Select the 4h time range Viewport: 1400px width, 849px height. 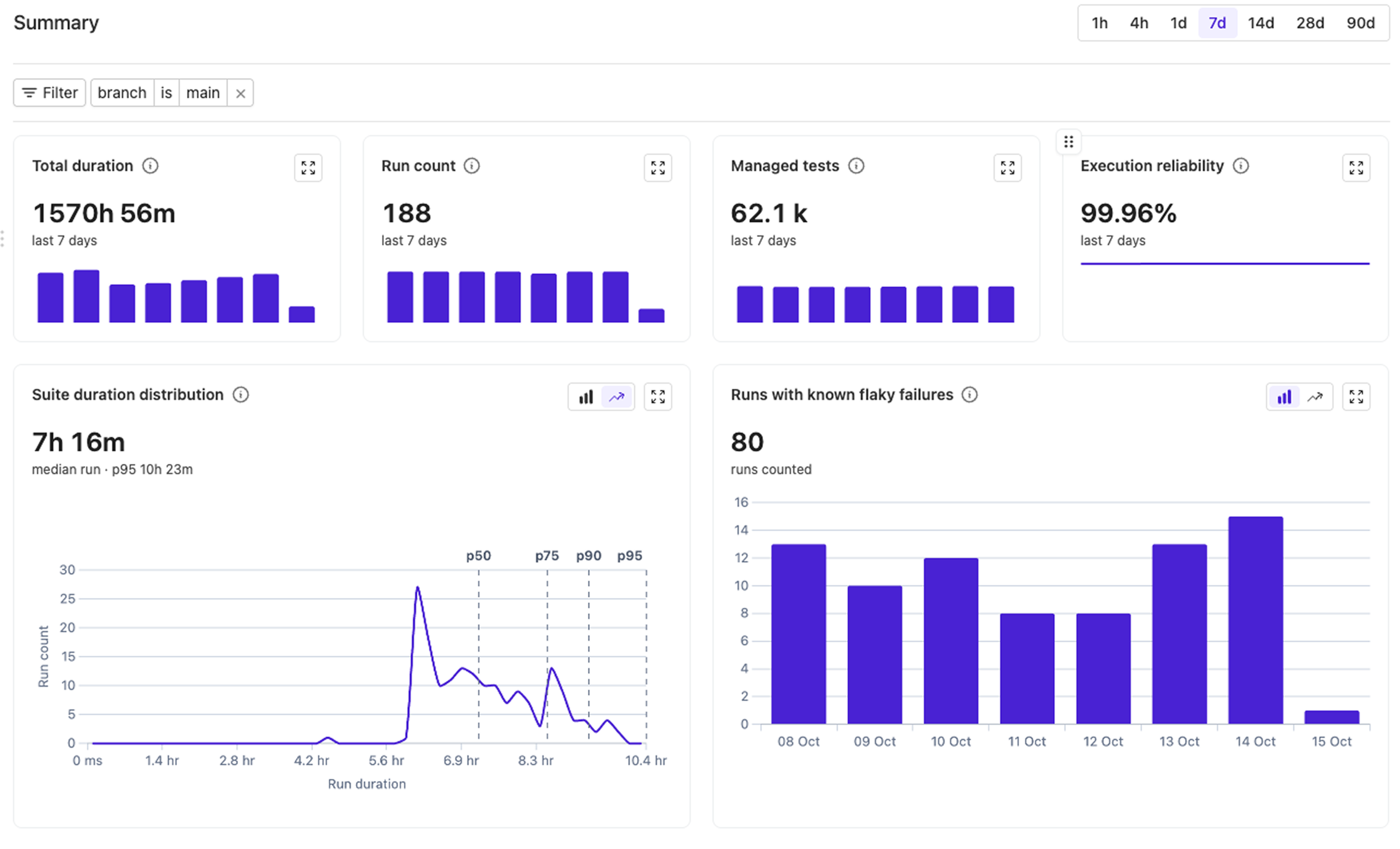[1139, 23]
